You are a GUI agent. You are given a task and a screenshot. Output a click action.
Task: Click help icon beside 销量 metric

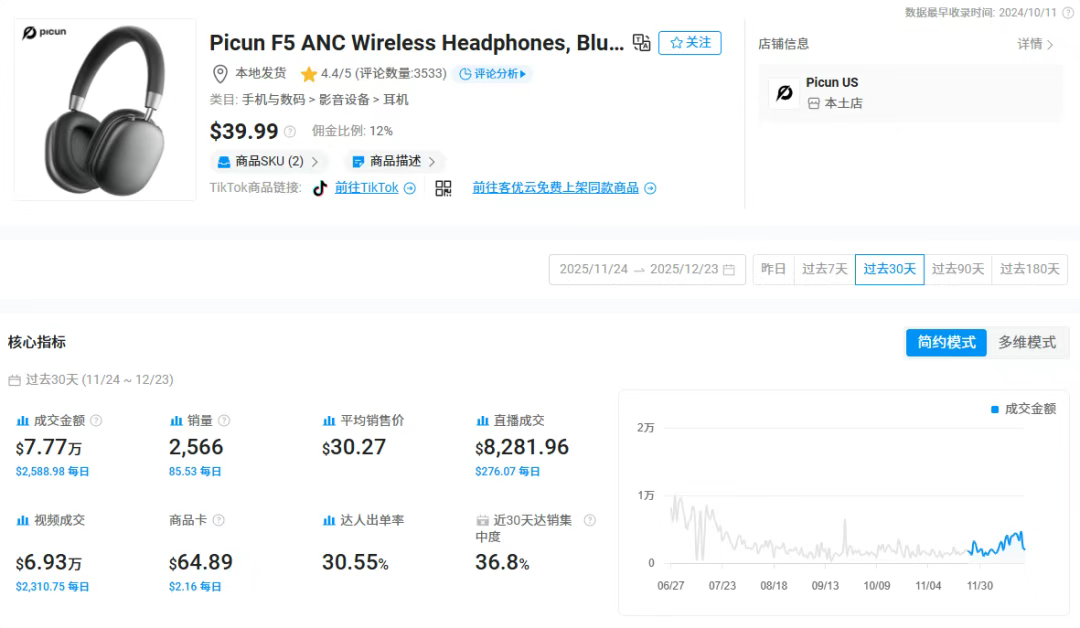pos(224,421)
